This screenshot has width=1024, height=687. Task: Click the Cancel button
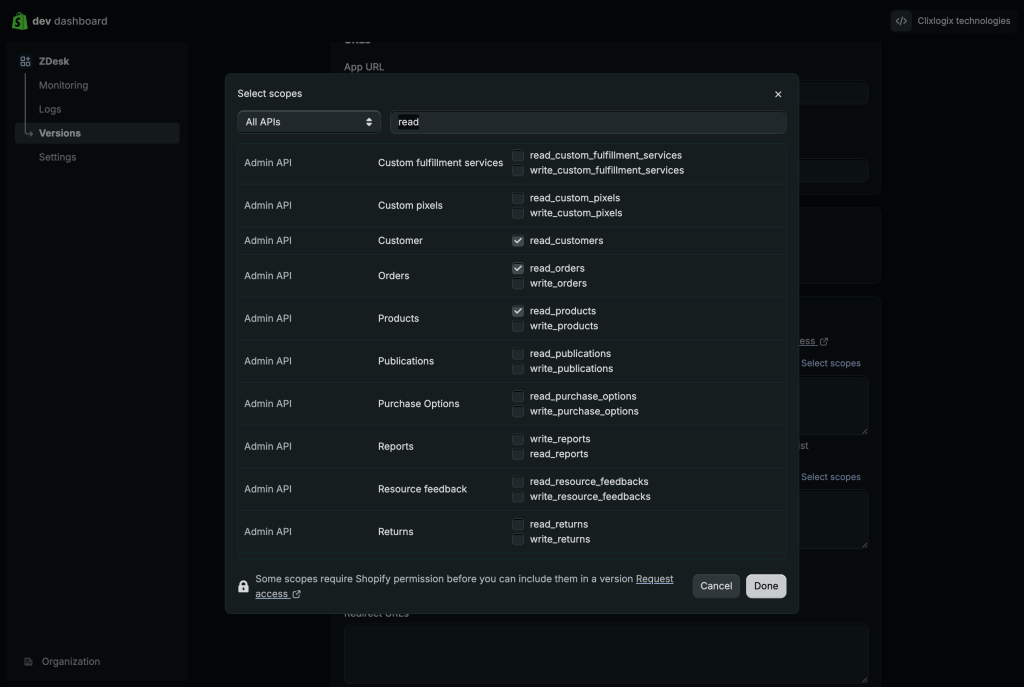pos(716,586)
